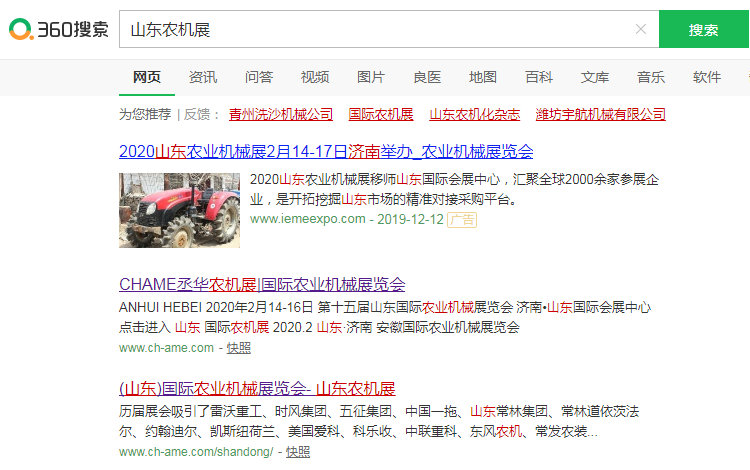Open result 2020山东农业机械展2月14-17日济南举办
Image resolution: width=750 pixels, height=470 pixels.
pos(326,152)
